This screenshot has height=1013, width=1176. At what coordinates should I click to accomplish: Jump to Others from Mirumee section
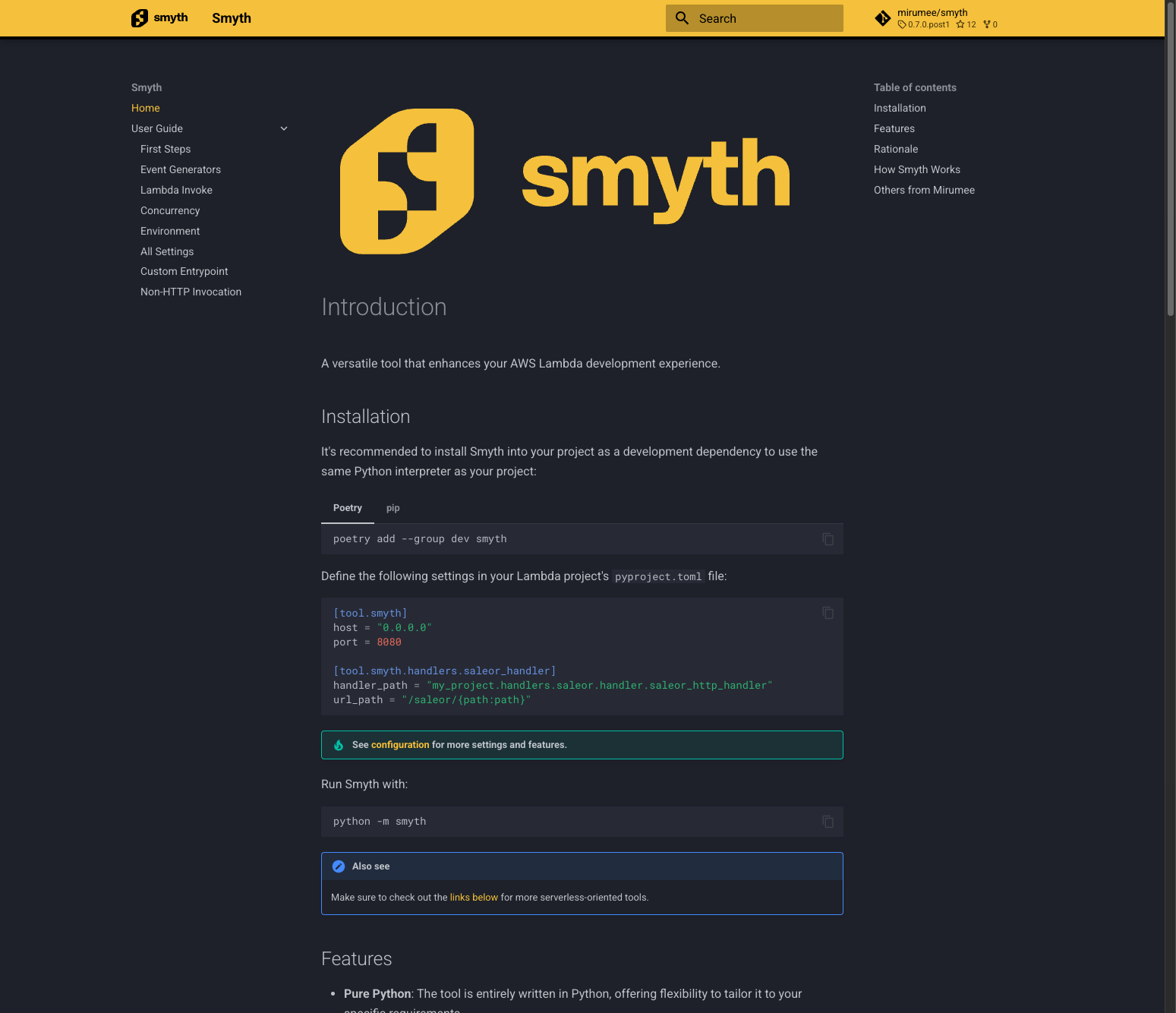[924, 190]
